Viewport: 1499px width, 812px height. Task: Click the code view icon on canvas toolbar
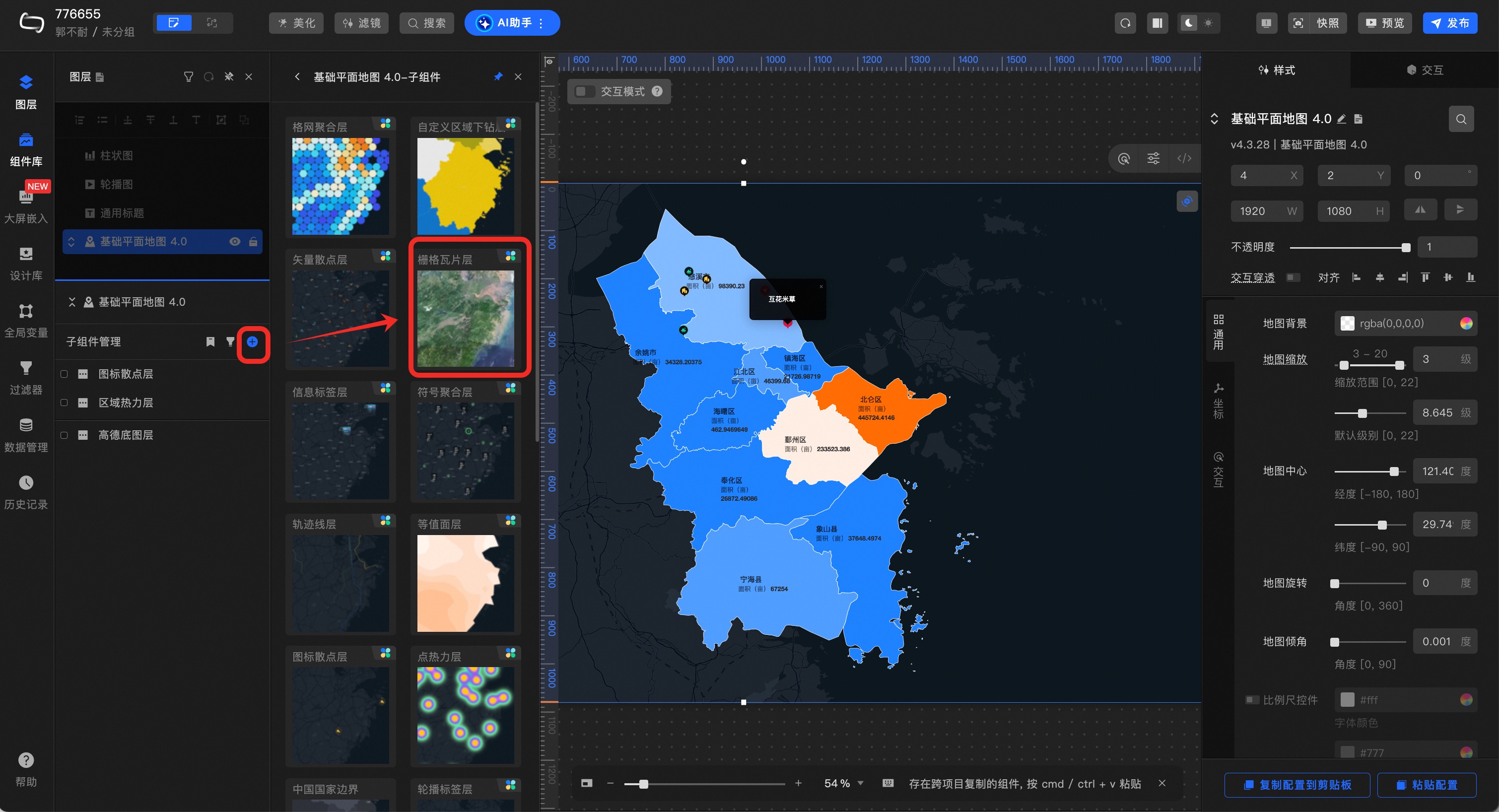[1184, 158]
